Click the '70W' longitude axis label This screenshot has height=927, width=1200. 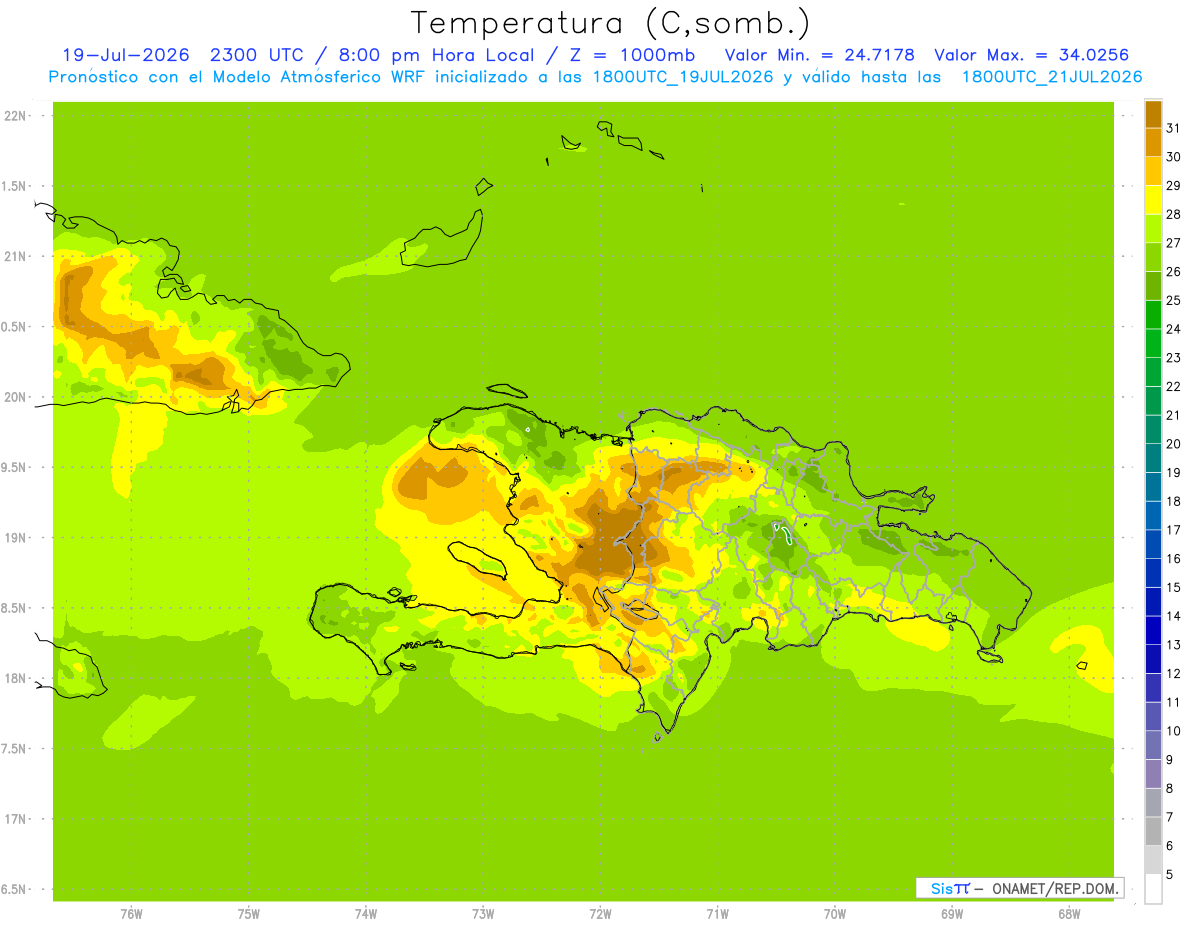coord(835,914)
